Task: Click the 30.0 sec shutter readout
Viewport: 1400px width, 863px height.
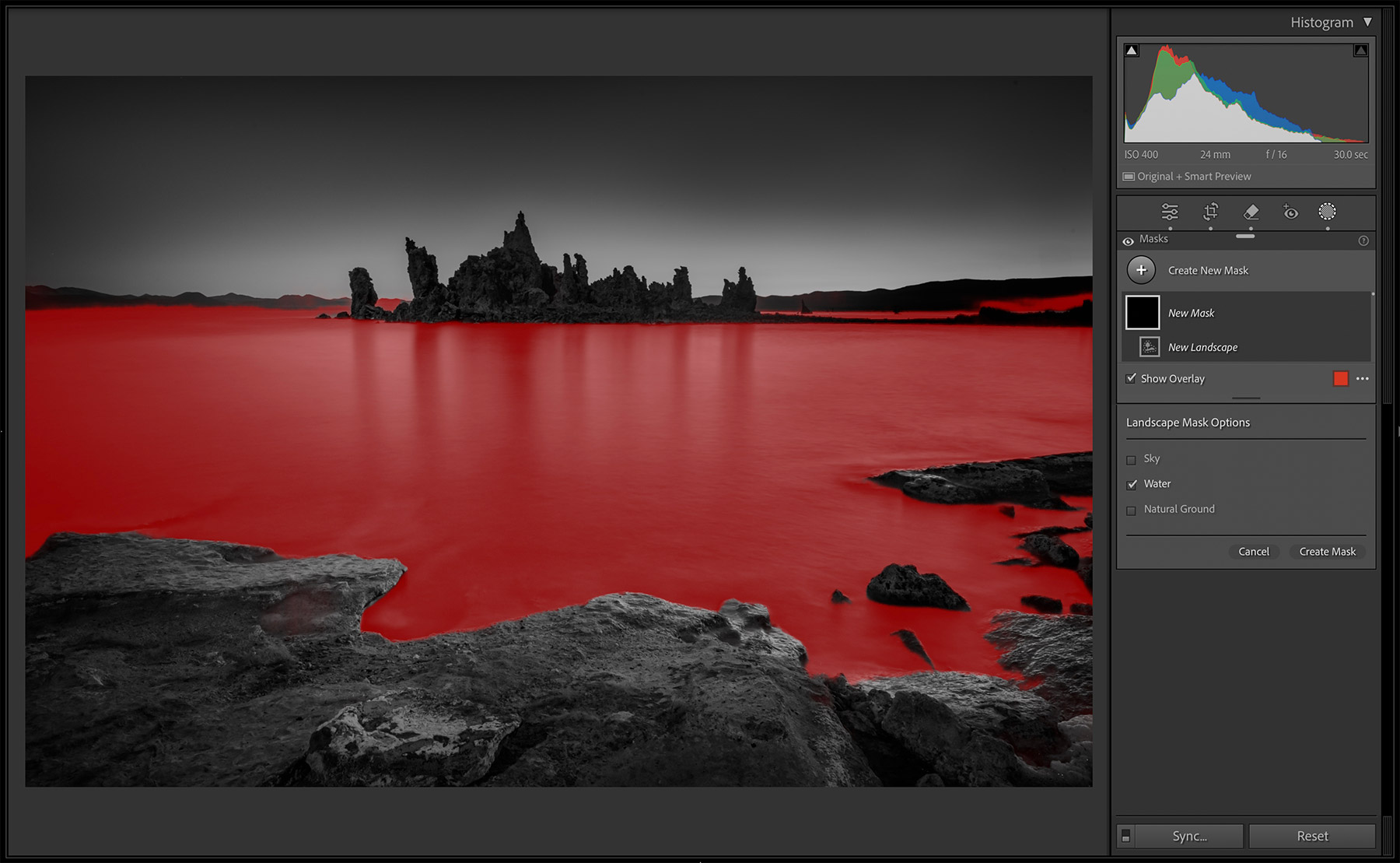Action: click(1350, 155)
